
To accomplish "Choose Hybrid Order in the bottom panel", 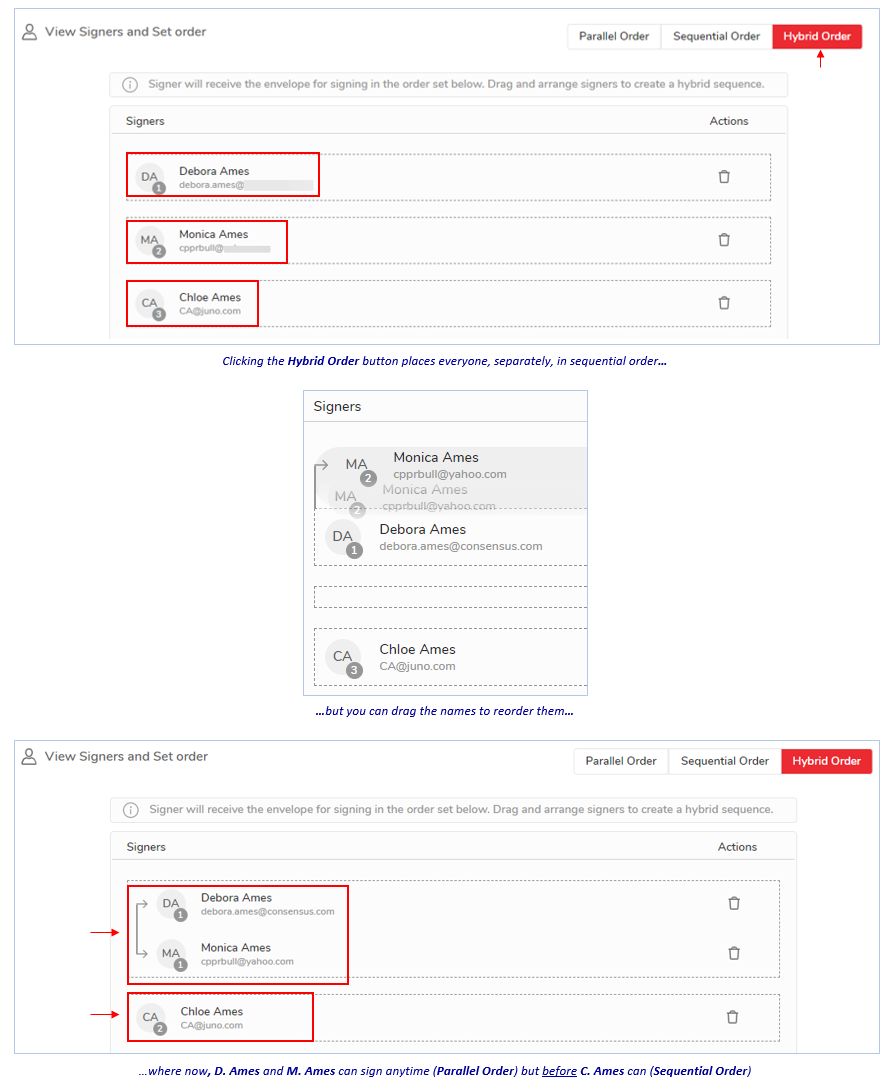I will click(x=826, y=761).
